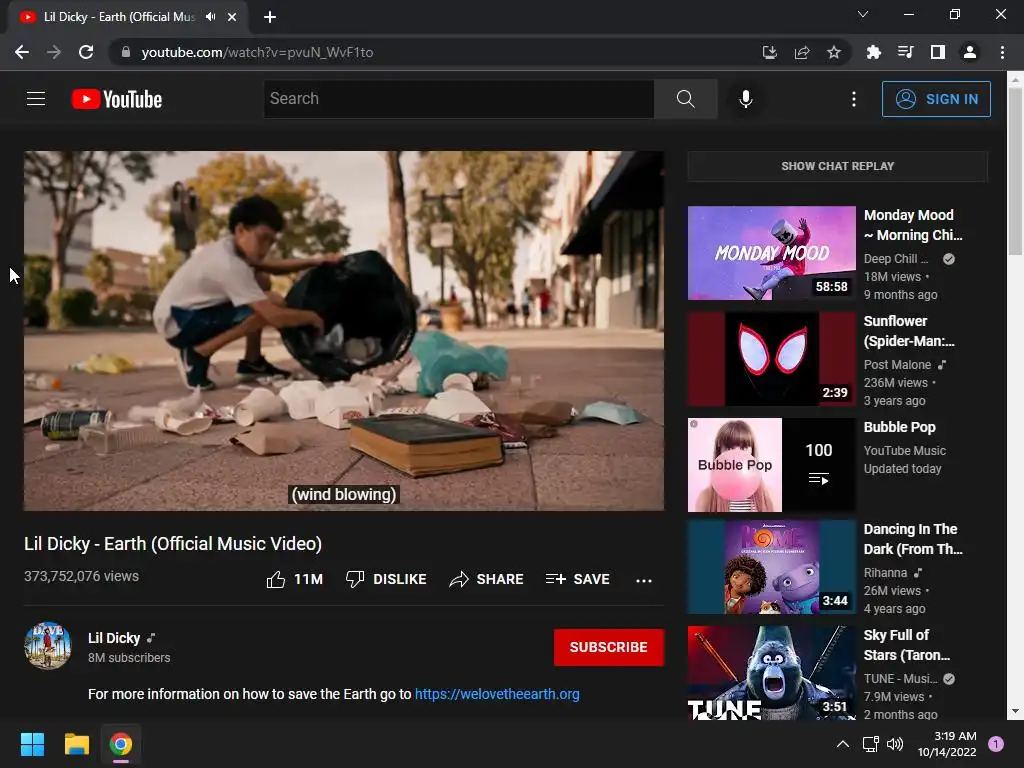1024x768 pixels.
Task: Mute the tab via the speaker icon
Action: [x=210, y=17]
